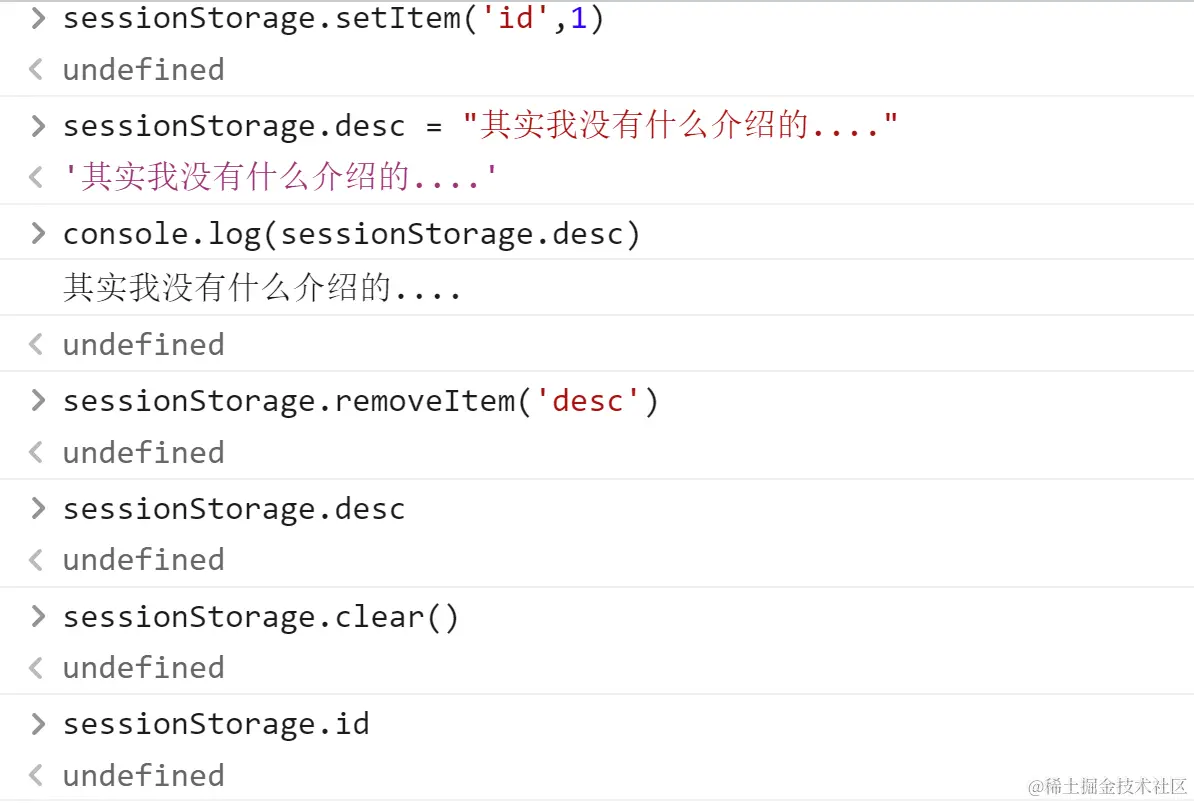Click the output arrow below the sessionStorage.setItem line
The image size is (1194, 803).
coord(36,70)
